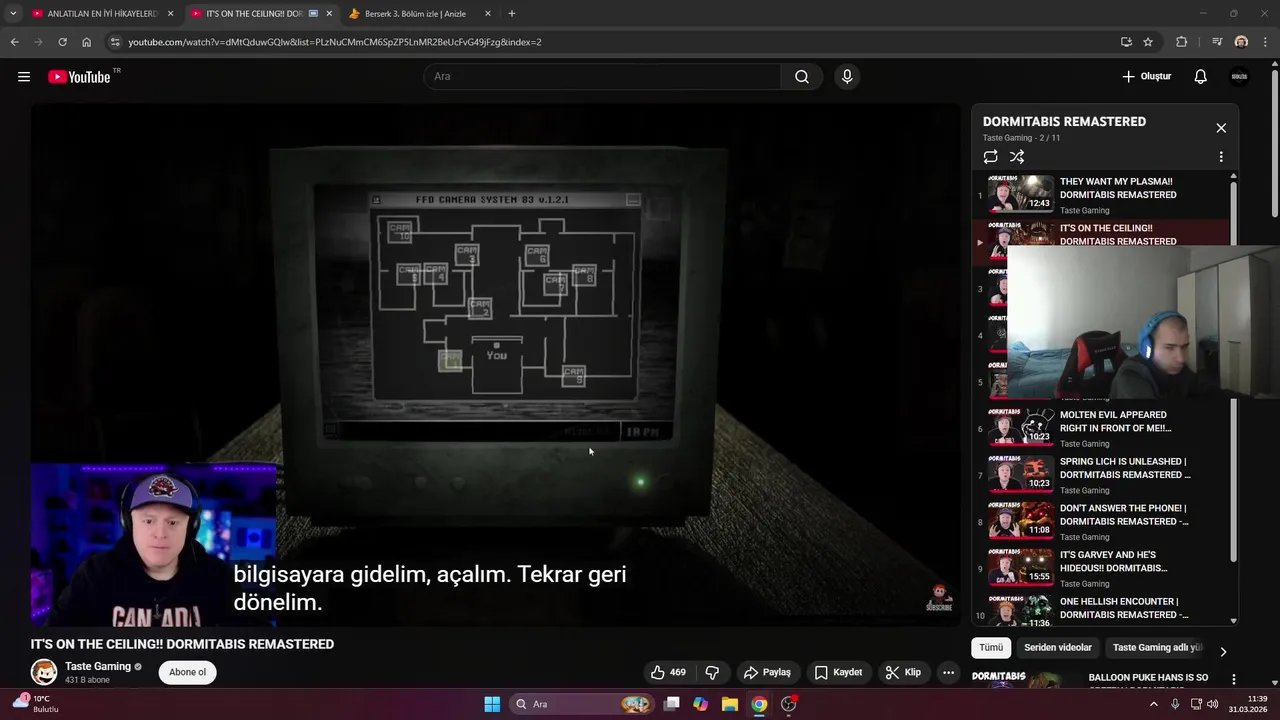Toggle playlist loop

(x=990, y=157)
